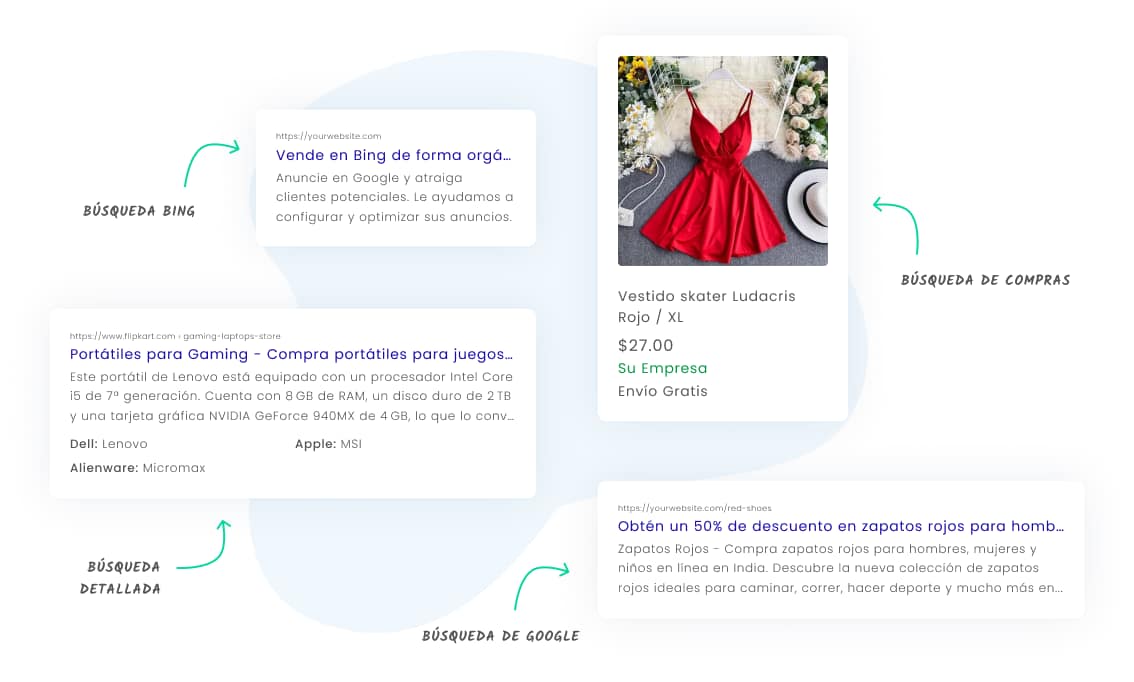Click the green arrow above Búsqueda de Google
Screen dimensions: 1134x682
(x=540, y=583)
